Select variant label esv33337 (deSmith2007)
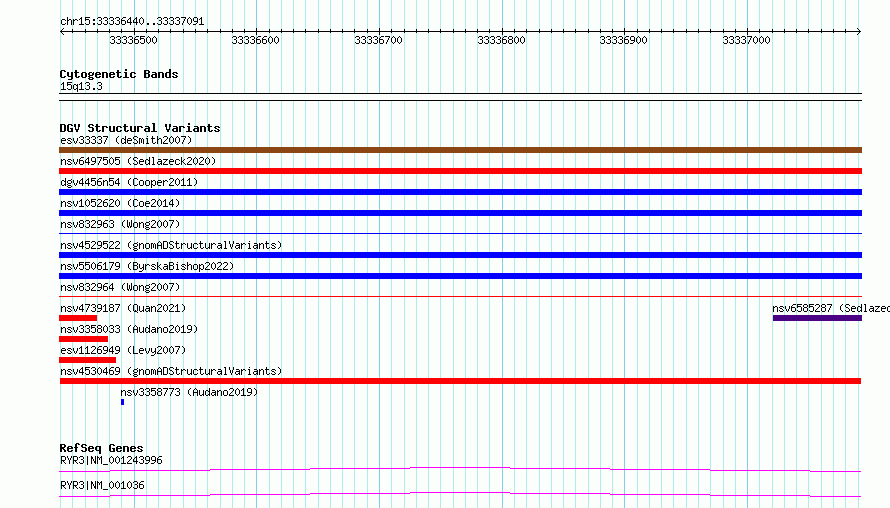Image resolution: width=890 pixels, height=508 pixels. pyautogui.click(x=126, y=140)
